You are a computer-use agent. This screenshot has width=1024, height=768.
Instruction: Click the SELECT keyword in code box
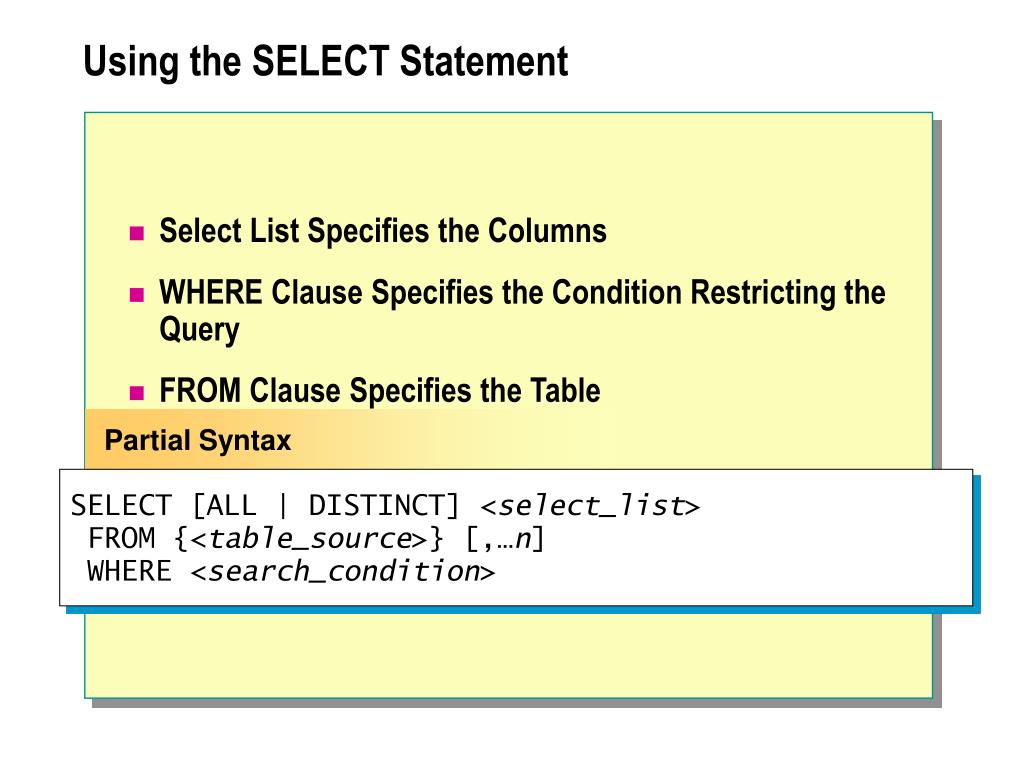coord(121,506)
